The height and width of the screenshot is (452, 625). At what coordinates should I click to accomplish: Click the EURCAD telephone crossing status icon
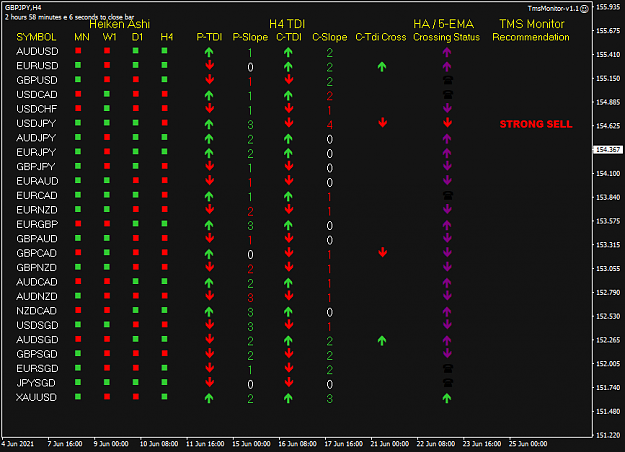coord(448,195)
